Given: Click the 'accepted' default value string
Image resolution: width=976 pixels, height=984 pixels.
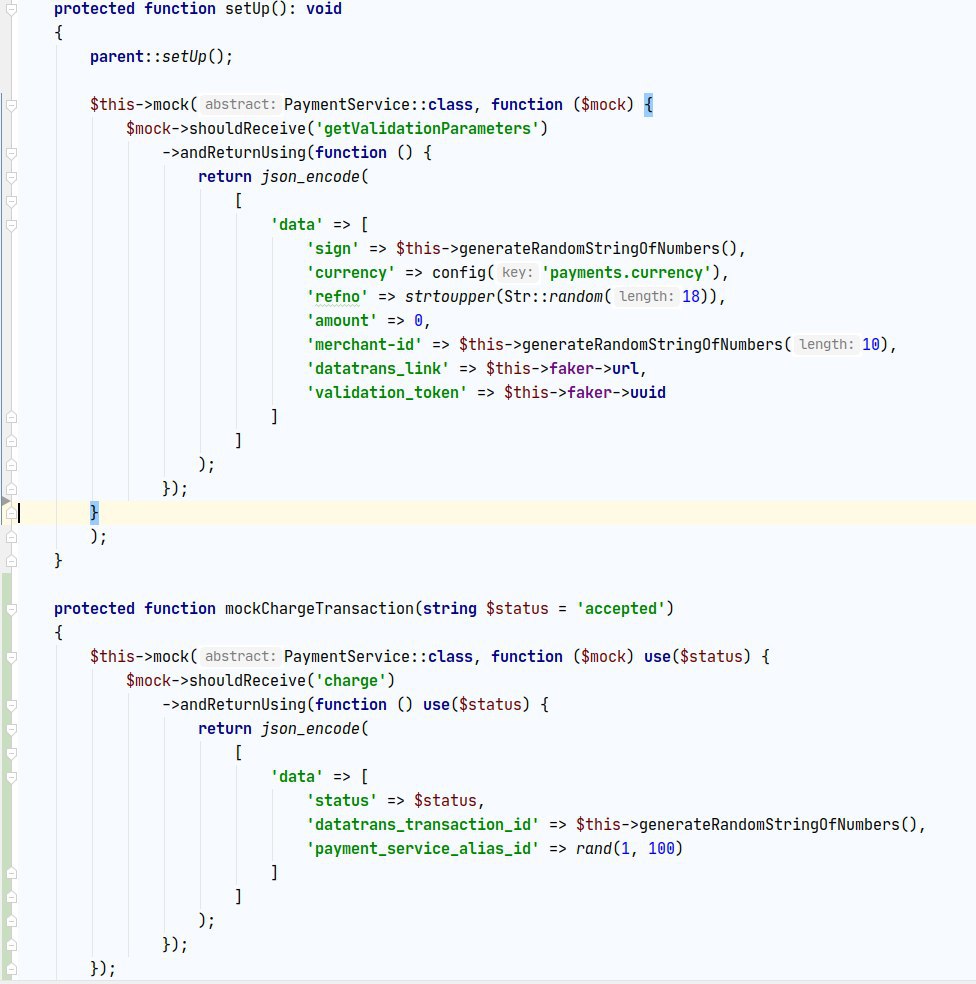Looking at the screenshot, I should (x=621, y=609).
